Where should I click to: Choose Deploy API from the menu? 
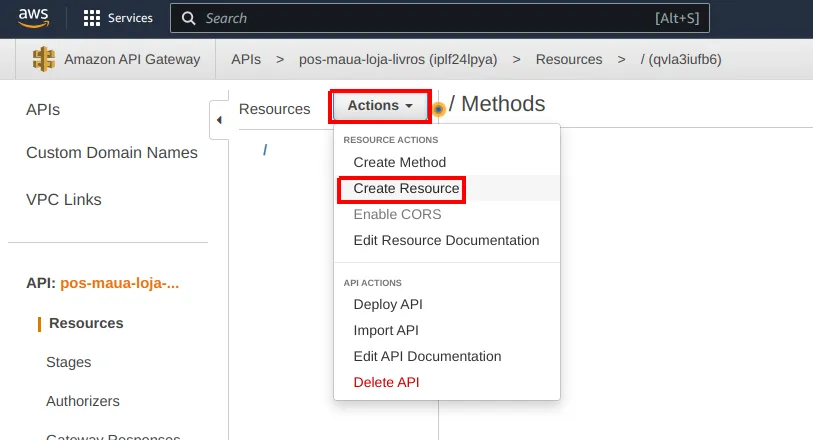(x=446, y=304)
